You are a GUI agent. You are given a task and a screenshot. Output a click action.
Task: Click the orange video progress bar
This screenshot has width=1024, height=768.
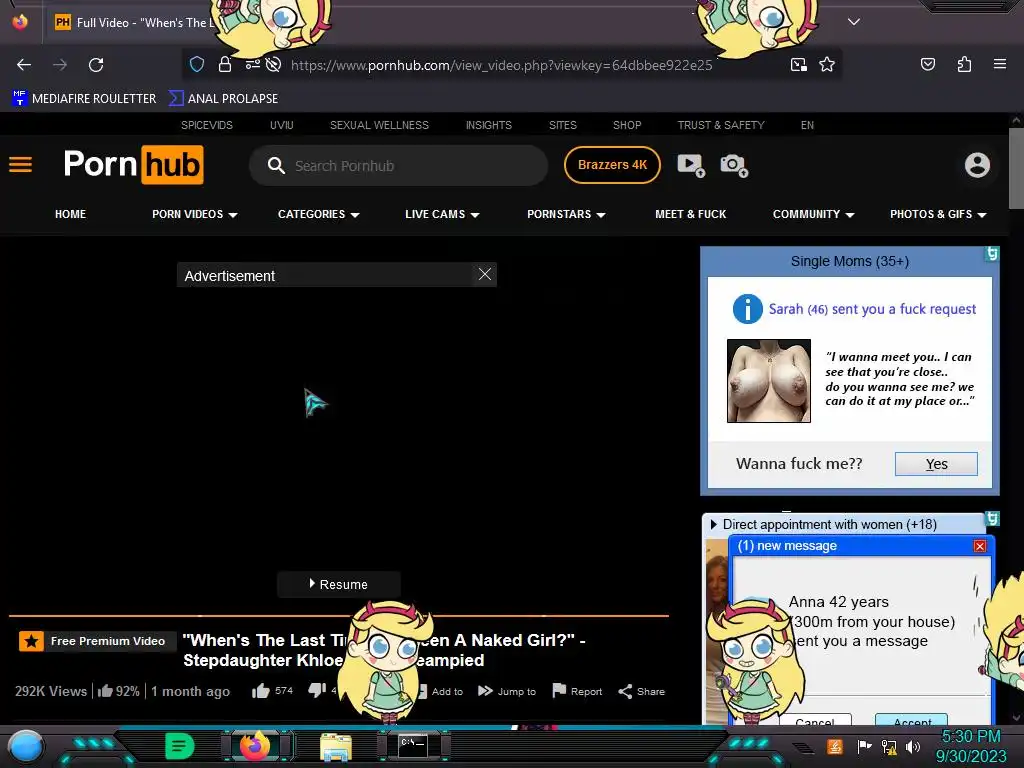coord(338,615)
